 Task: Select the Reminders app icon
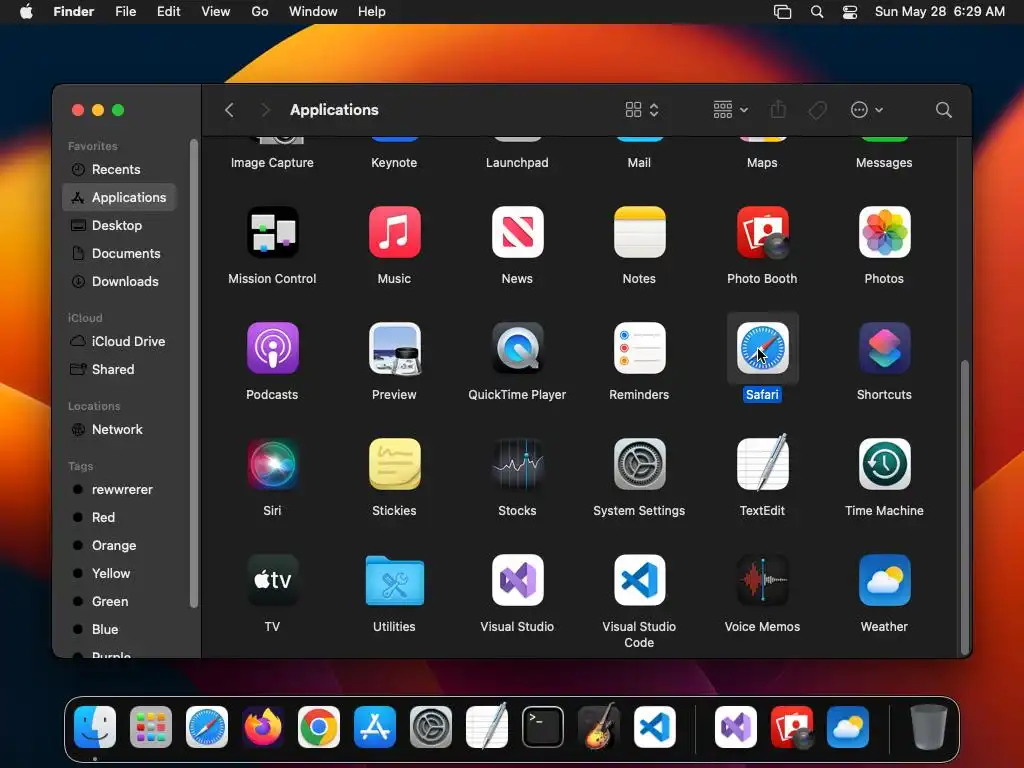pyautogui.click(x=639, y=348)
